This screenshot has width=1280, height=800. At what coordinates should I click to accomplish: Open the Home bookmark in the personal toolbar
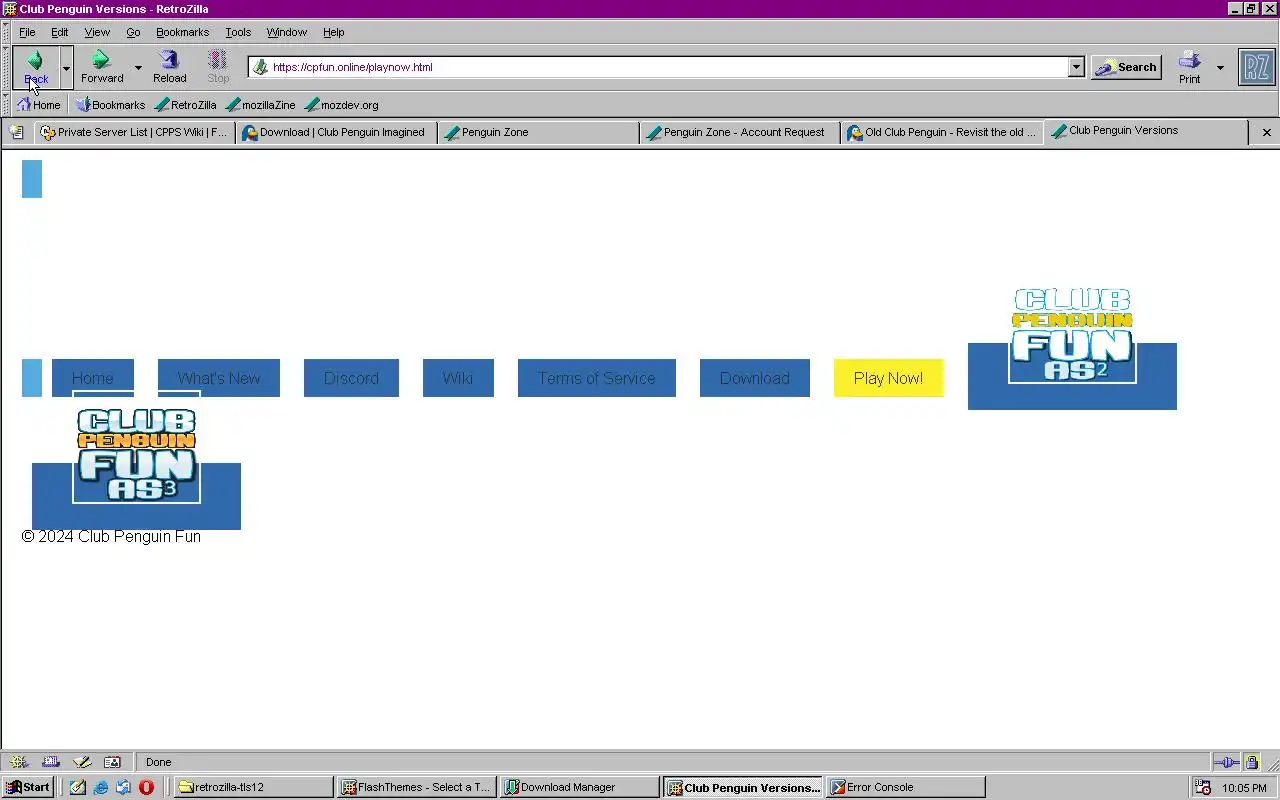pos(39,104)
